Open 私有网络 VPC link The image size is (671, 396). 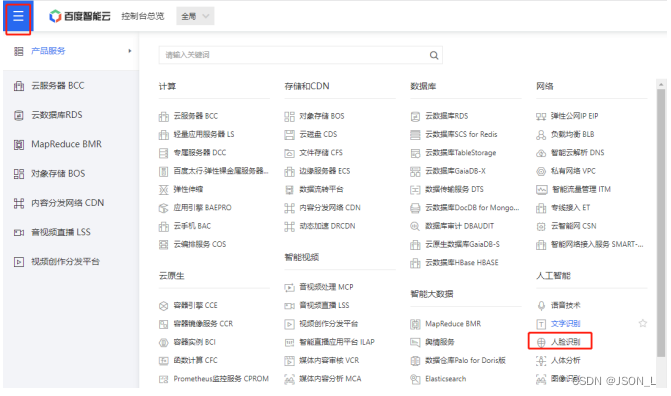(x=573, y=171)
